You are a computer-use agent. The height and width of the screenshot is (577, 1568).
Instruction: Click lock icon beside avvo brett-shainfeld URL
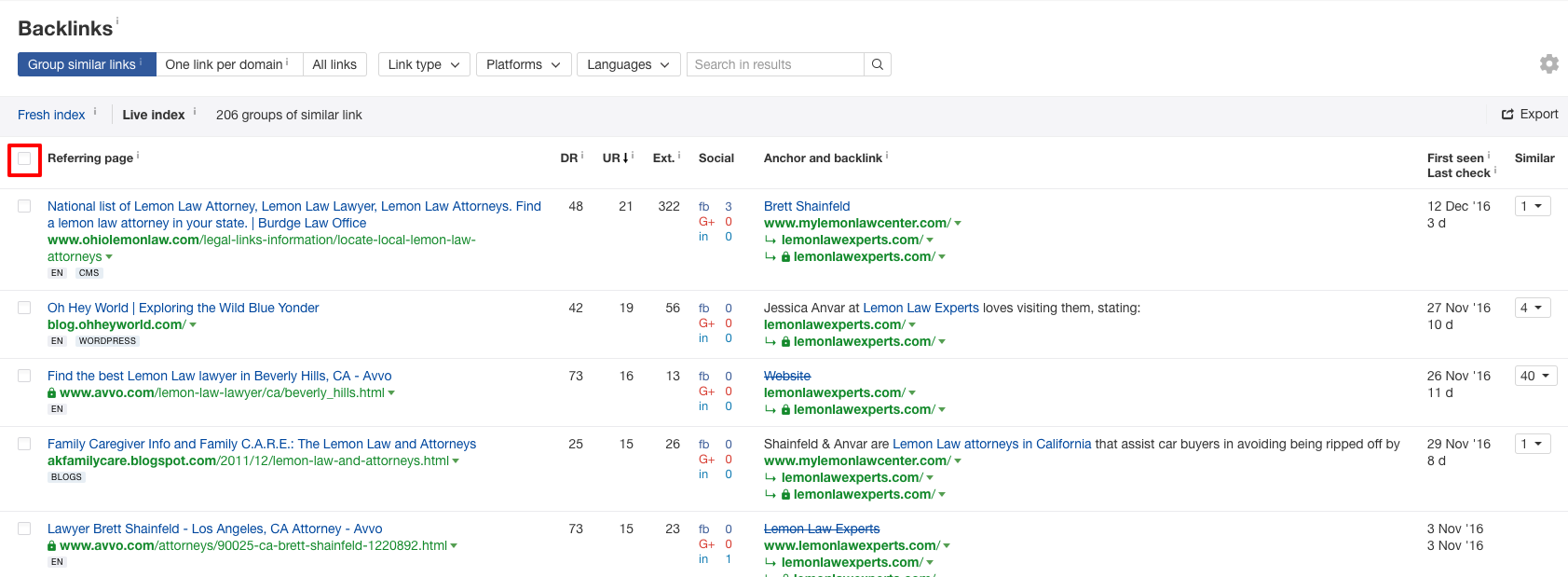point(52,546)
